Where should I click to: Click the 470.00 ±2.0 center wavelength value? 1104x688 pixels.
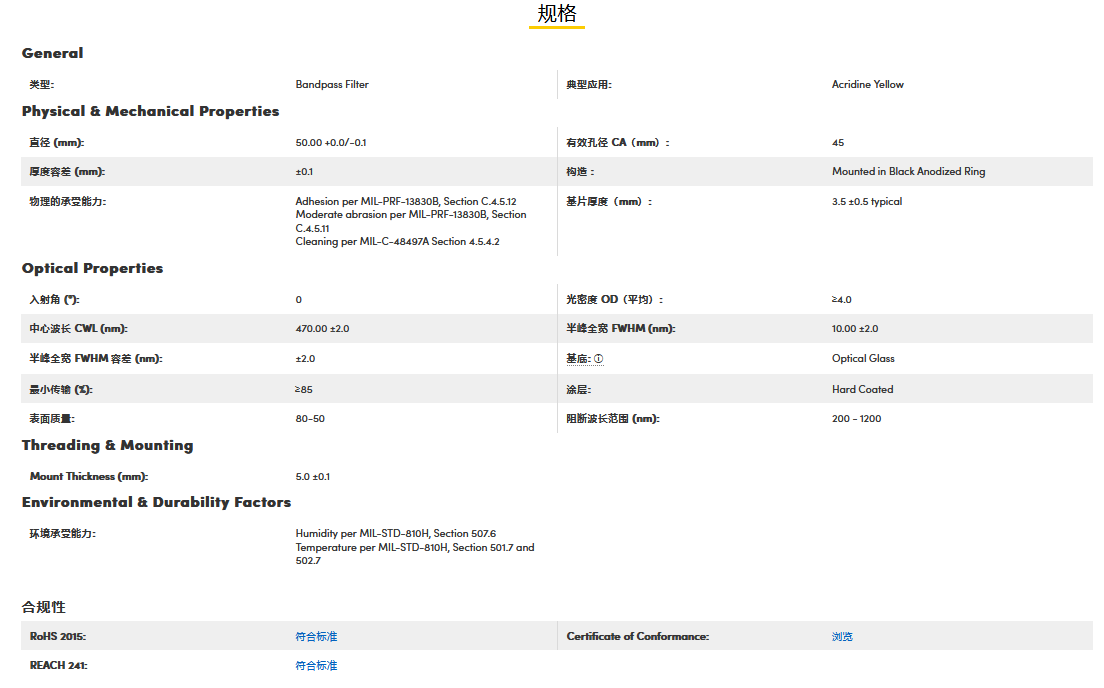coord(322,329)
